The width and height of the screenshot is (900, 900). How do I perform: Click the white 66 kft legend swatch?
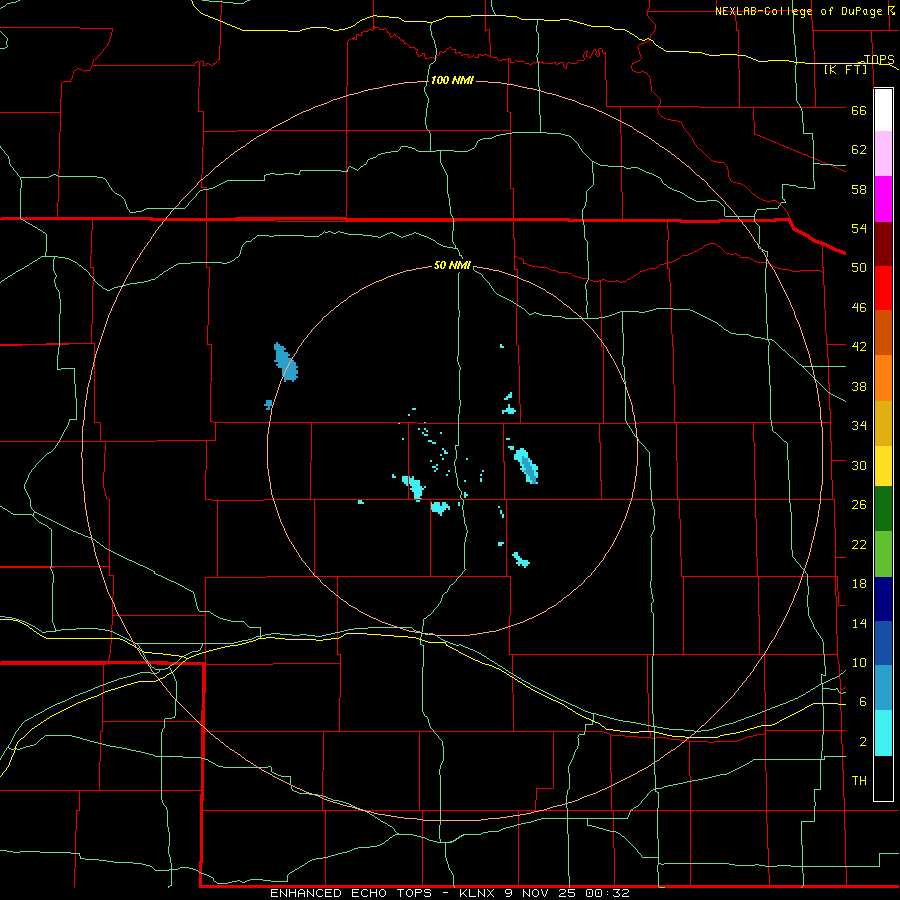point(883,110)
